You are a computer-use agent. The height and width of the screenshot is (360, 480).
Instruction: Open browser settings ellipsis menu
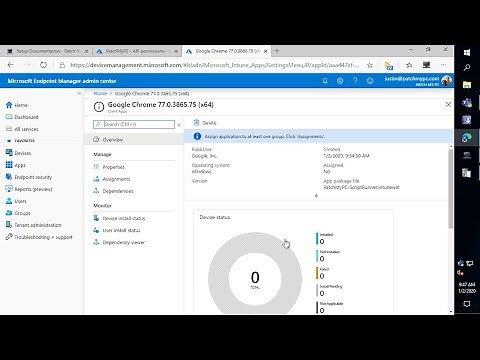click(443, 65)
